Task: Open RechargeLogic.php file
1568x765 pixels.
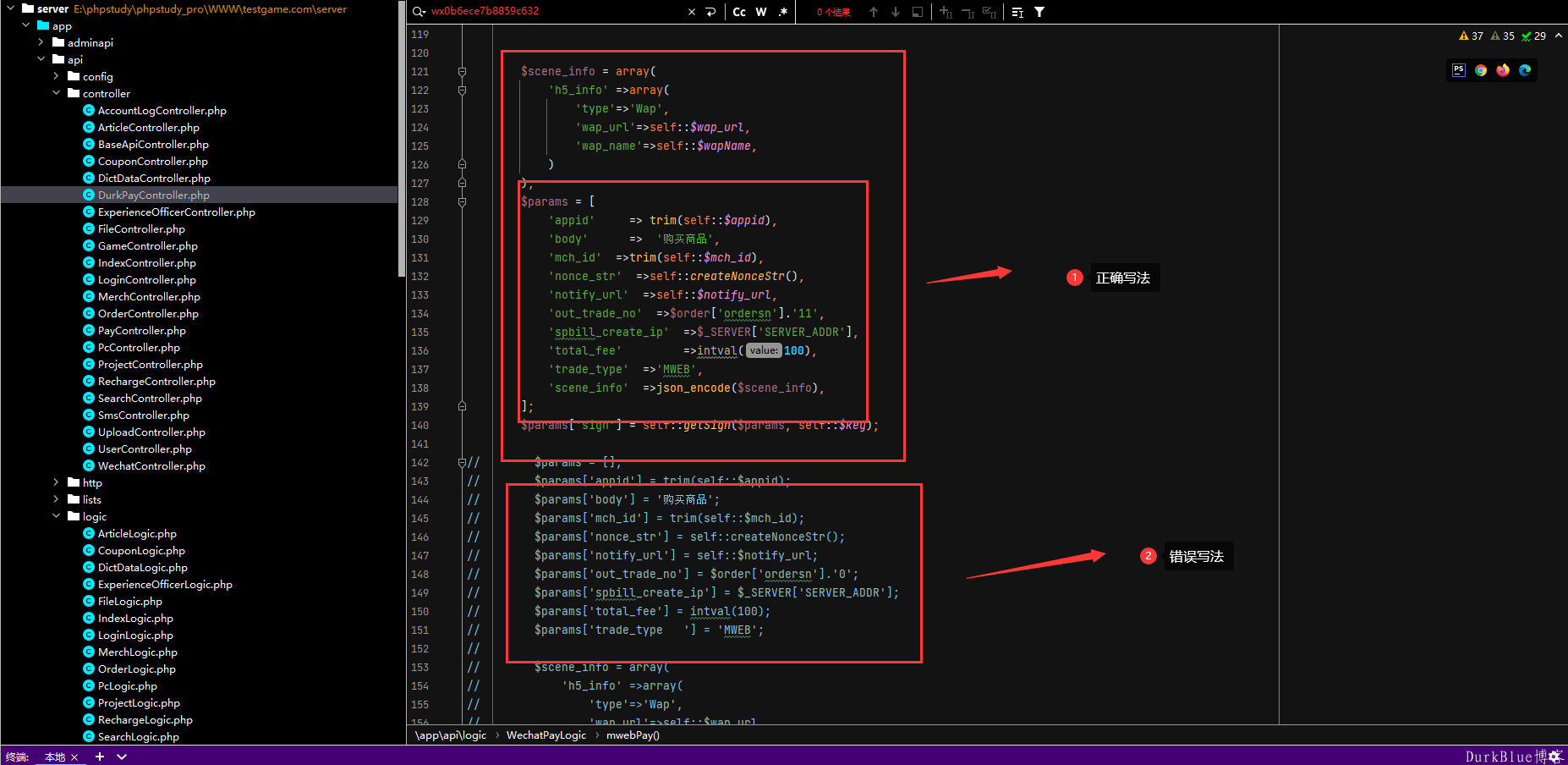Action: tap(145, 719)
